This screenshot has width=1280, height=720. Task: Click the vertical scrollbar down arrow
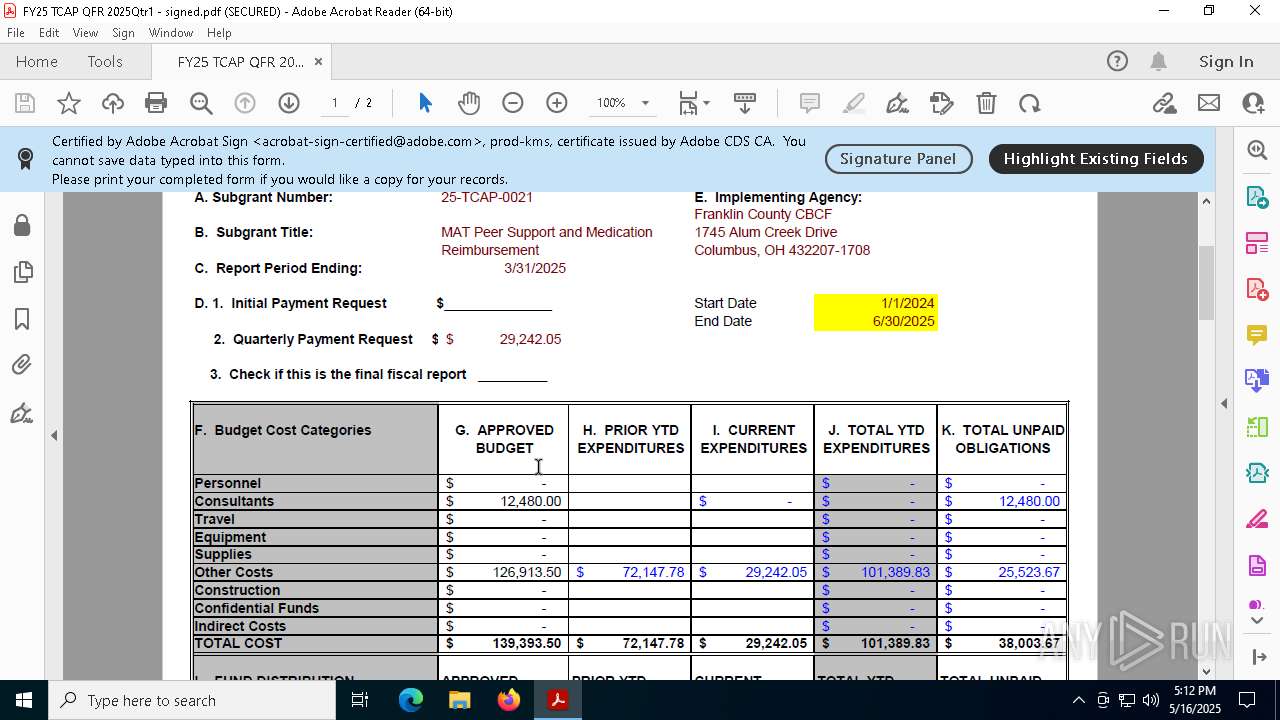pos(1206,671)
